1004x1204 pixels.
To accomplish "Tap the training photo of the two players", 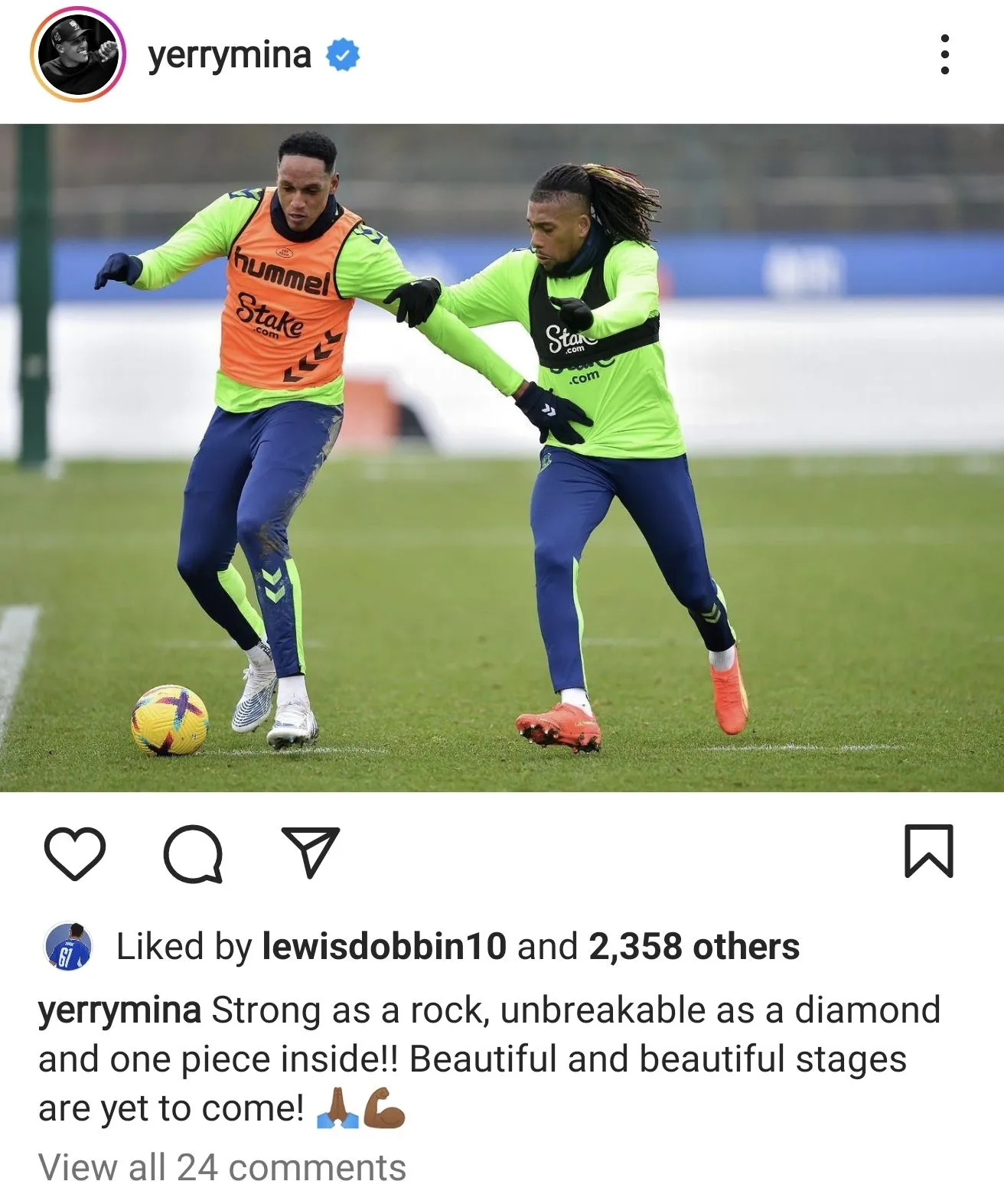I will [x=502, y=458].
